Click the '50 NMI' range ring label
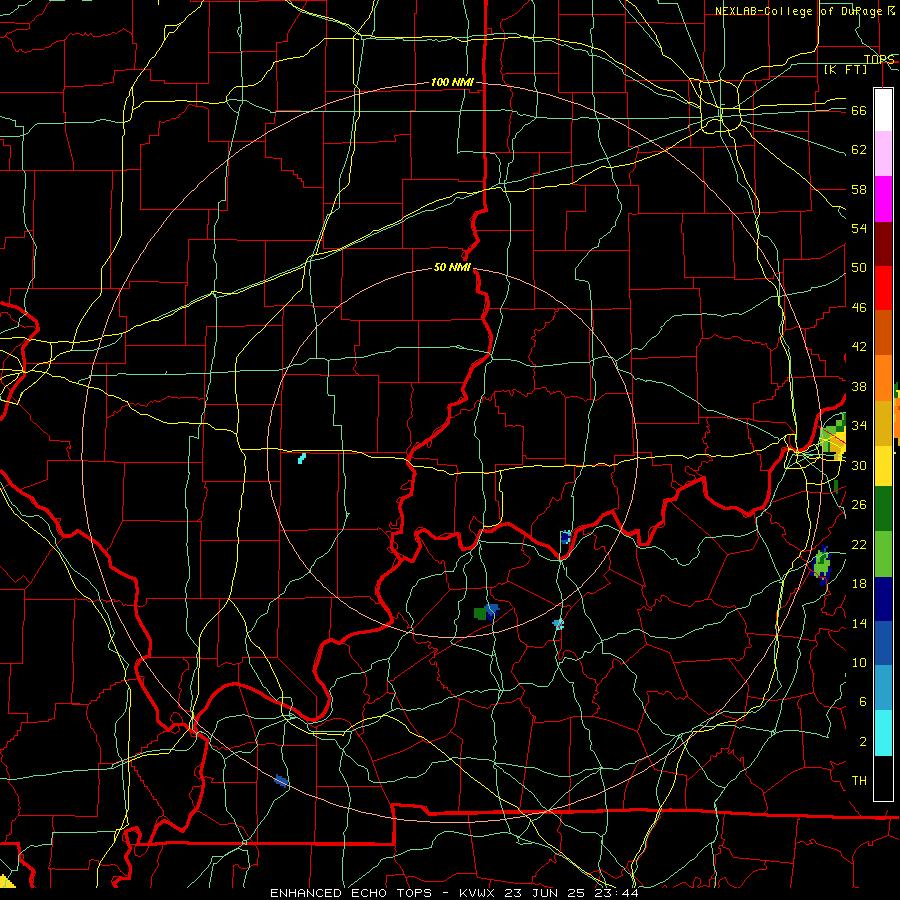 [452, 267]
